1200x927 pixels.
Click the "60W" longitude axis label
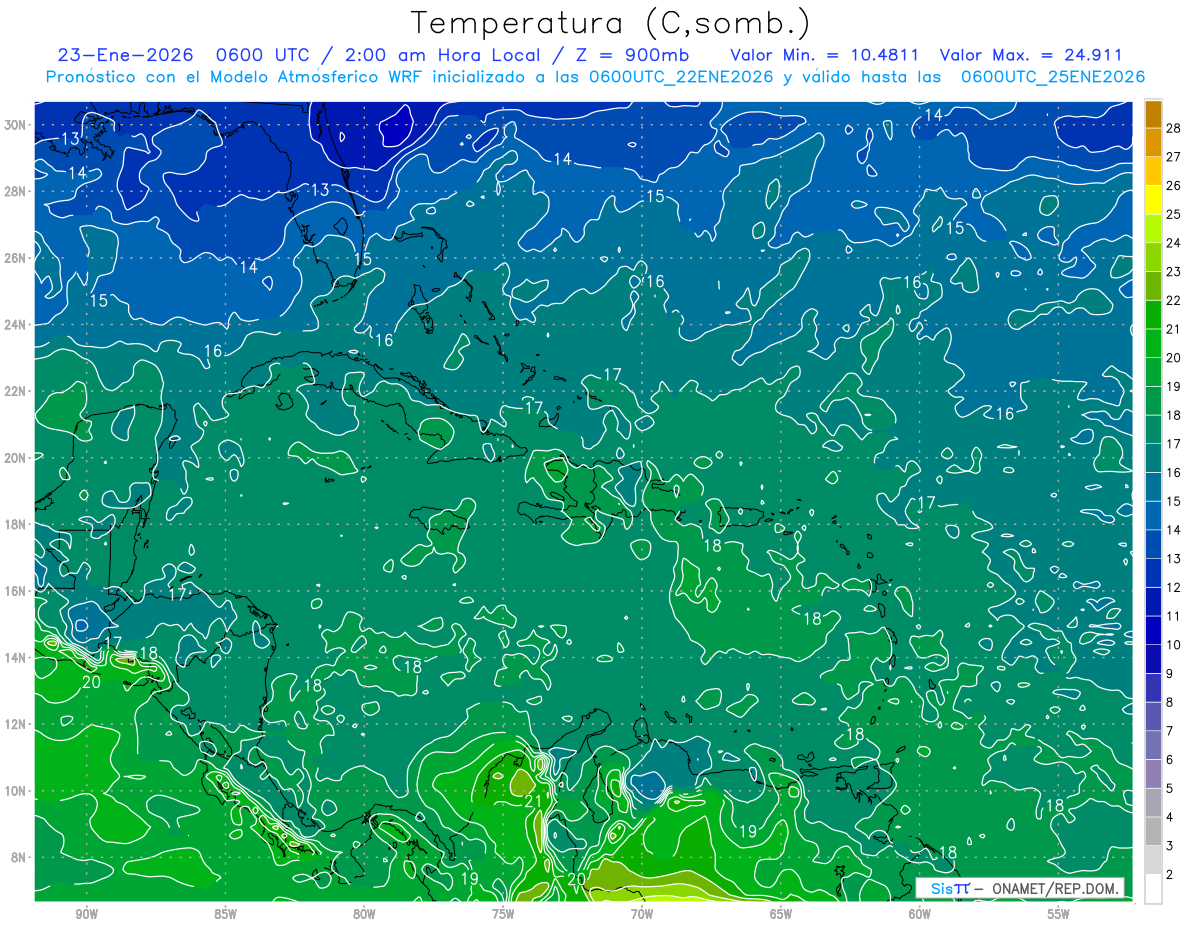[x=920, y=914]
